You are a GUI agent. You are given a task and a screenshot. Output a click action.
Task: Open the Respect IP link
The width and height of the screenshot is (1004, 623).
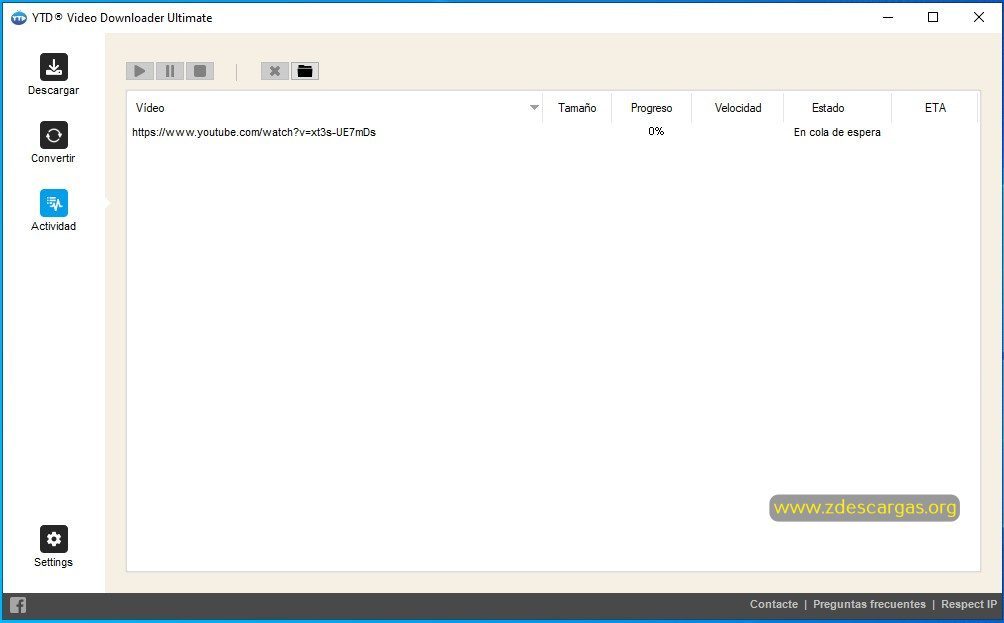pos(969,604)
